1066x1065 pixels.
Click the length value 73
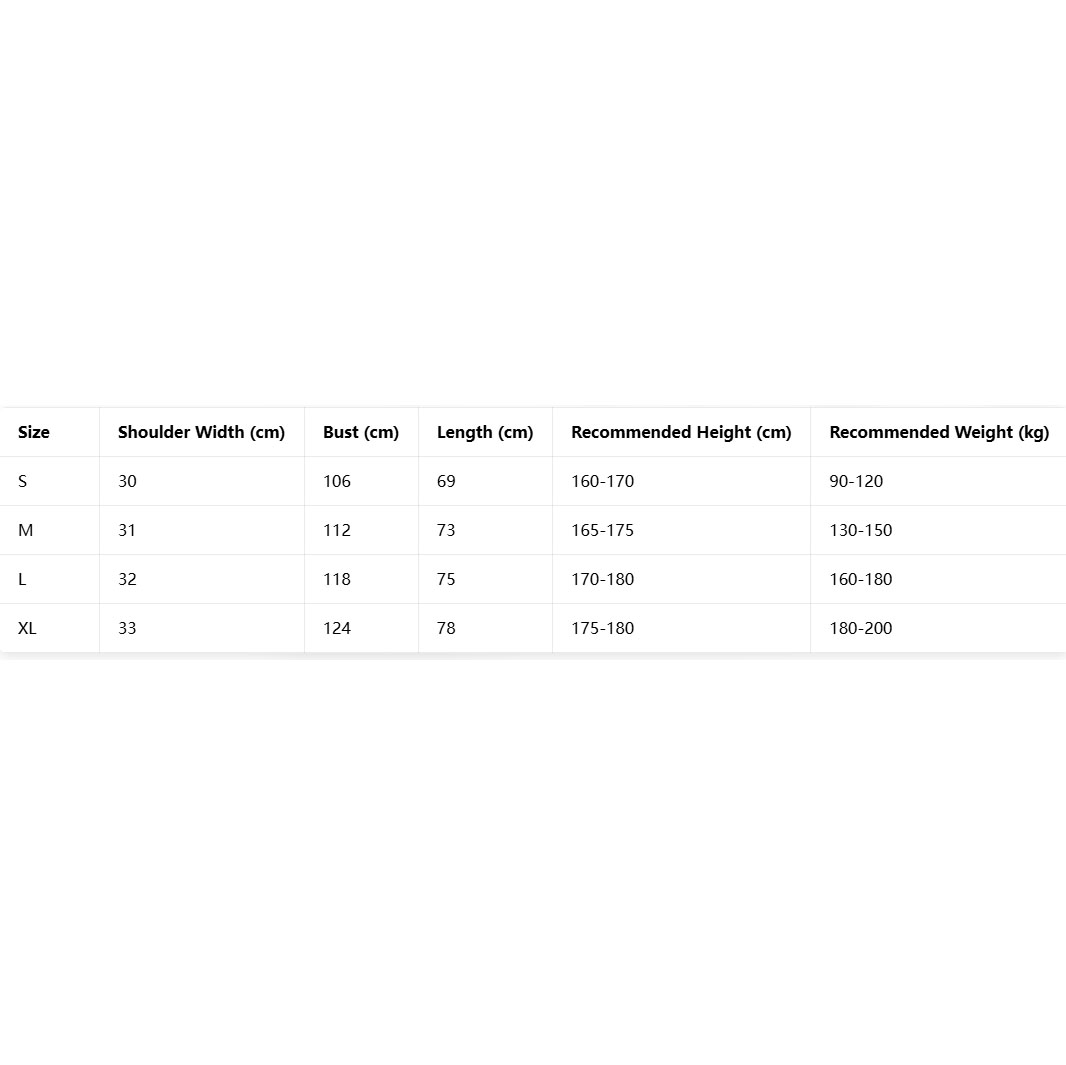(x=446, y=530)
